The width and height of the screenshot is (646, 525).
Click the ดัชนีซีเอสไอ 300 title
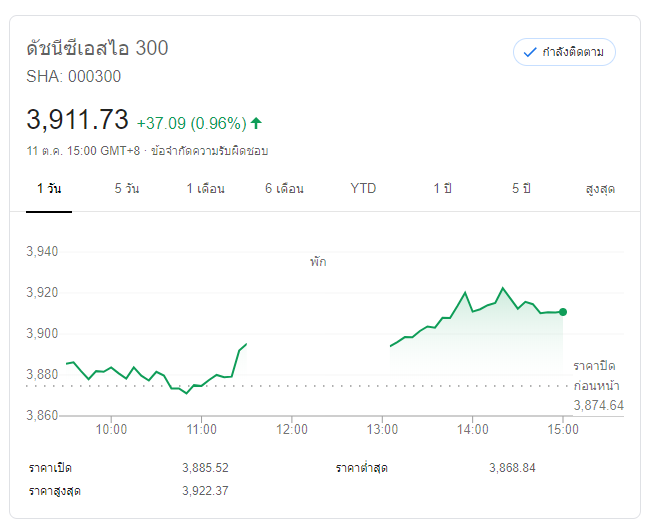[x=97, y=48]
